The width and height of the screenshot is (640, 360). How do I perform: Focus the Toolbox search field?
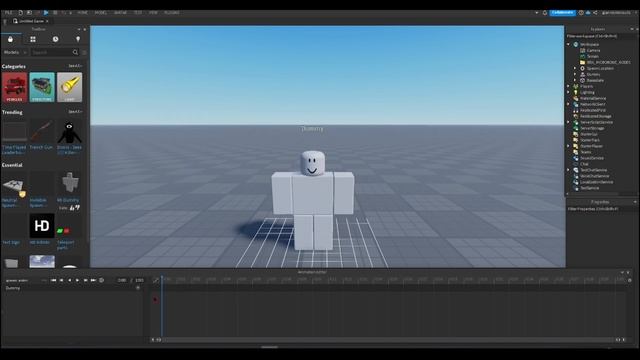tap(52, 52)
